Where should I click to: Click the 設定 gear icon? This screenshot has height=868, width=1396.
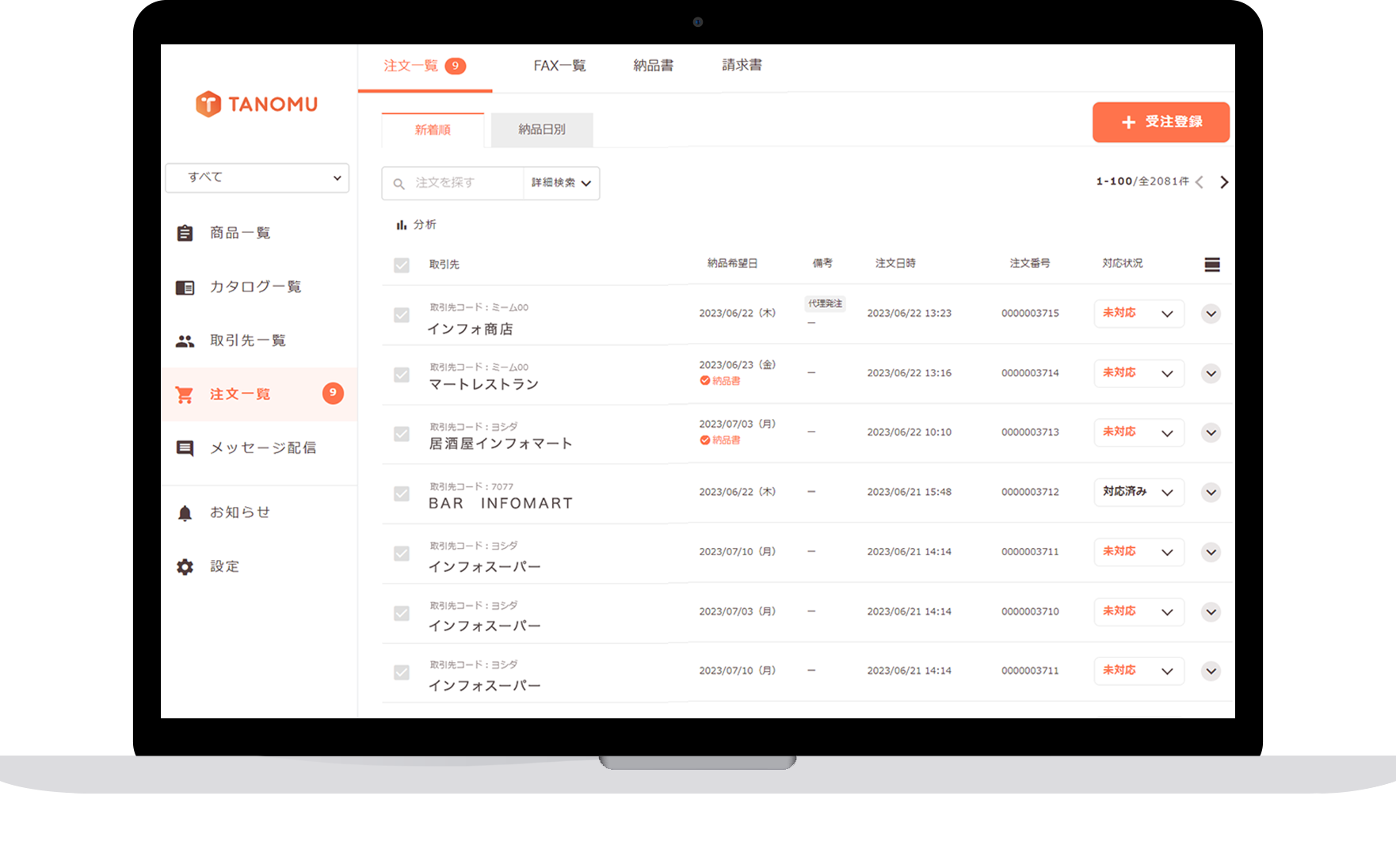[185, 567]
